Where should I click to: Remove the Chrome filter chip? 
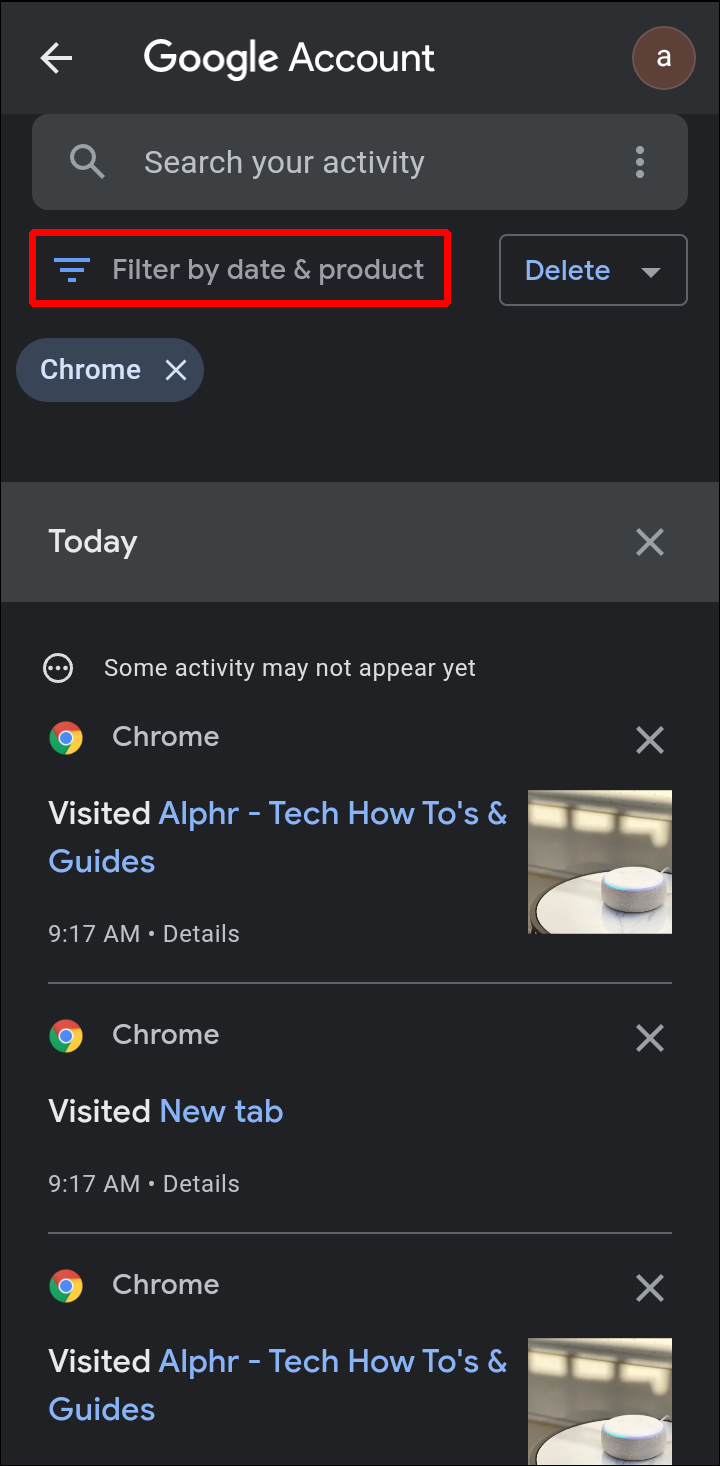click(176, 370)
